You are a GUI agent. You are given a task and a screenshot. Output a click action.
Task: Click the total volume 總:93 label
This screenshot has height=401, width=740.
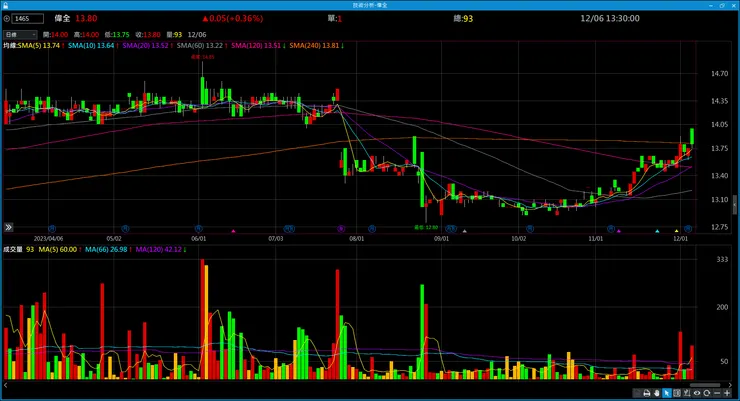tap(463, 19)
